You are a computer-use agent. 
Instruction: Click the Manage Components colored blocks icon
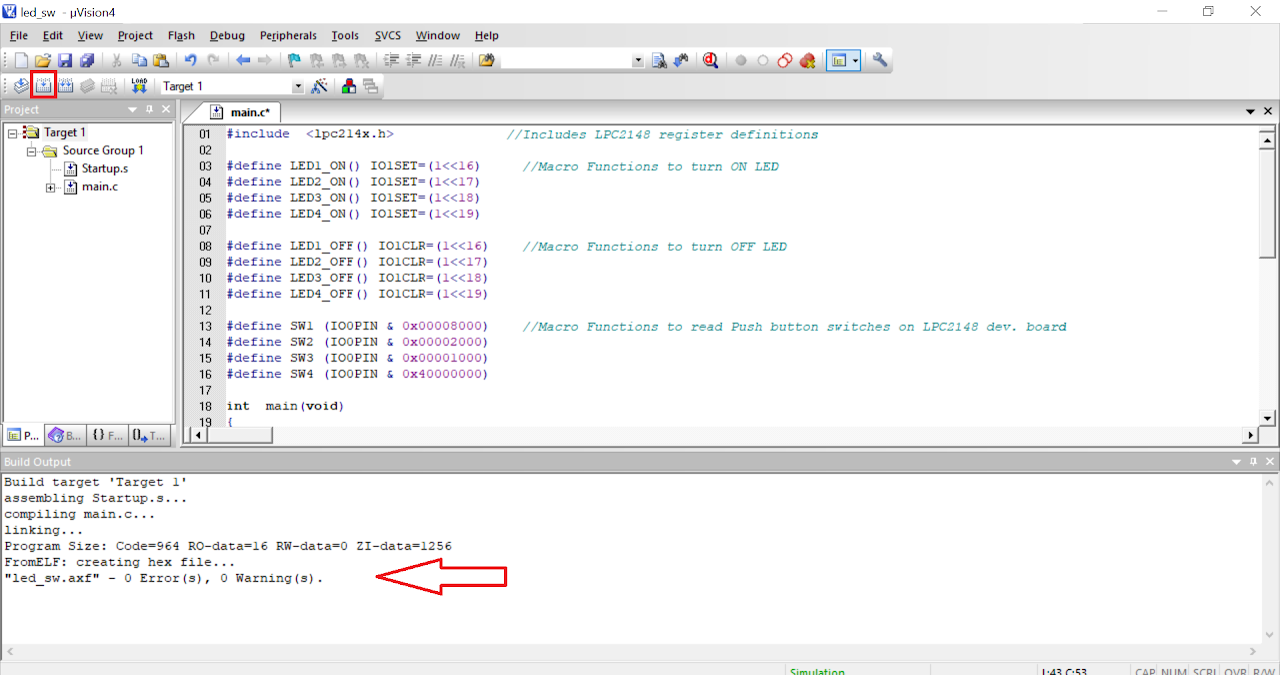click(348, 86)
